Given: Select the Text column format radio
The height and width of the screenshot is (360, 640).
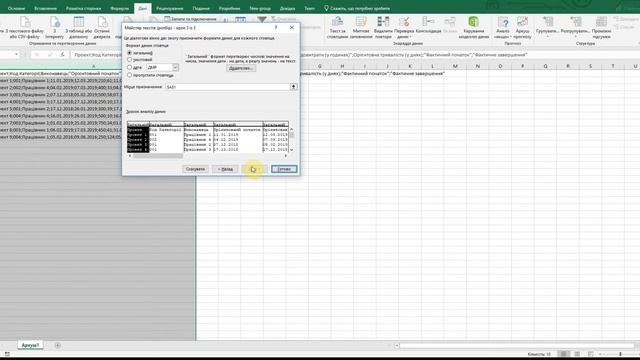Looking at the screenshot, I should pyautogui.click(x=129, y=60).
